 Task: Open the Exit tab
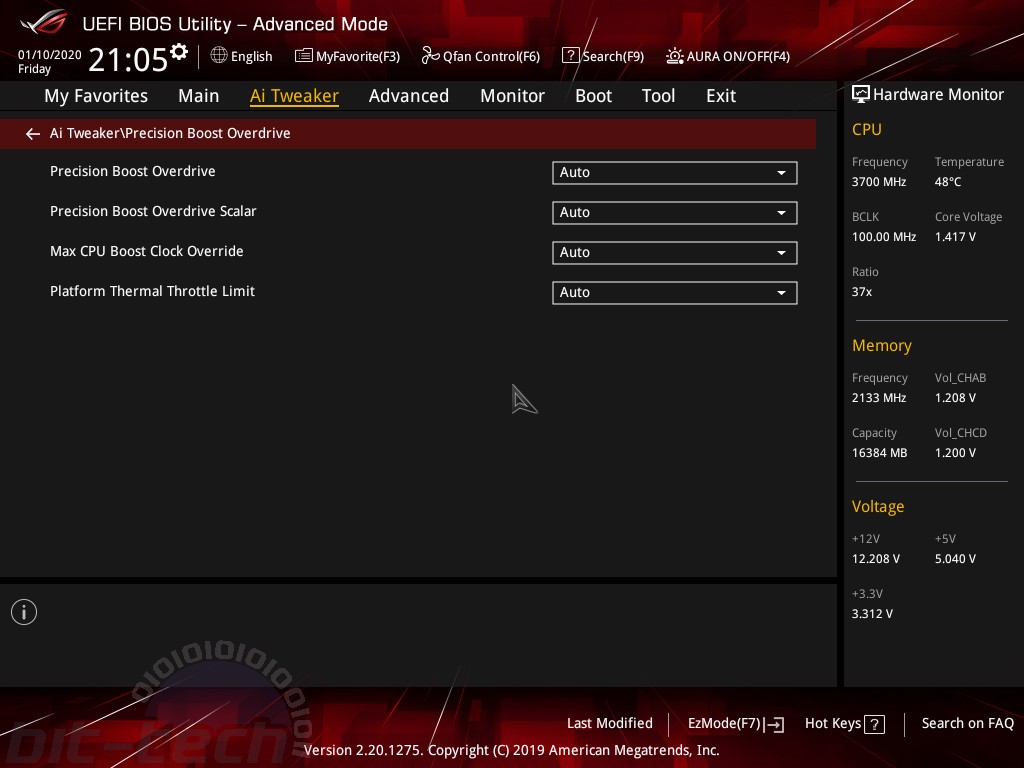721,96
